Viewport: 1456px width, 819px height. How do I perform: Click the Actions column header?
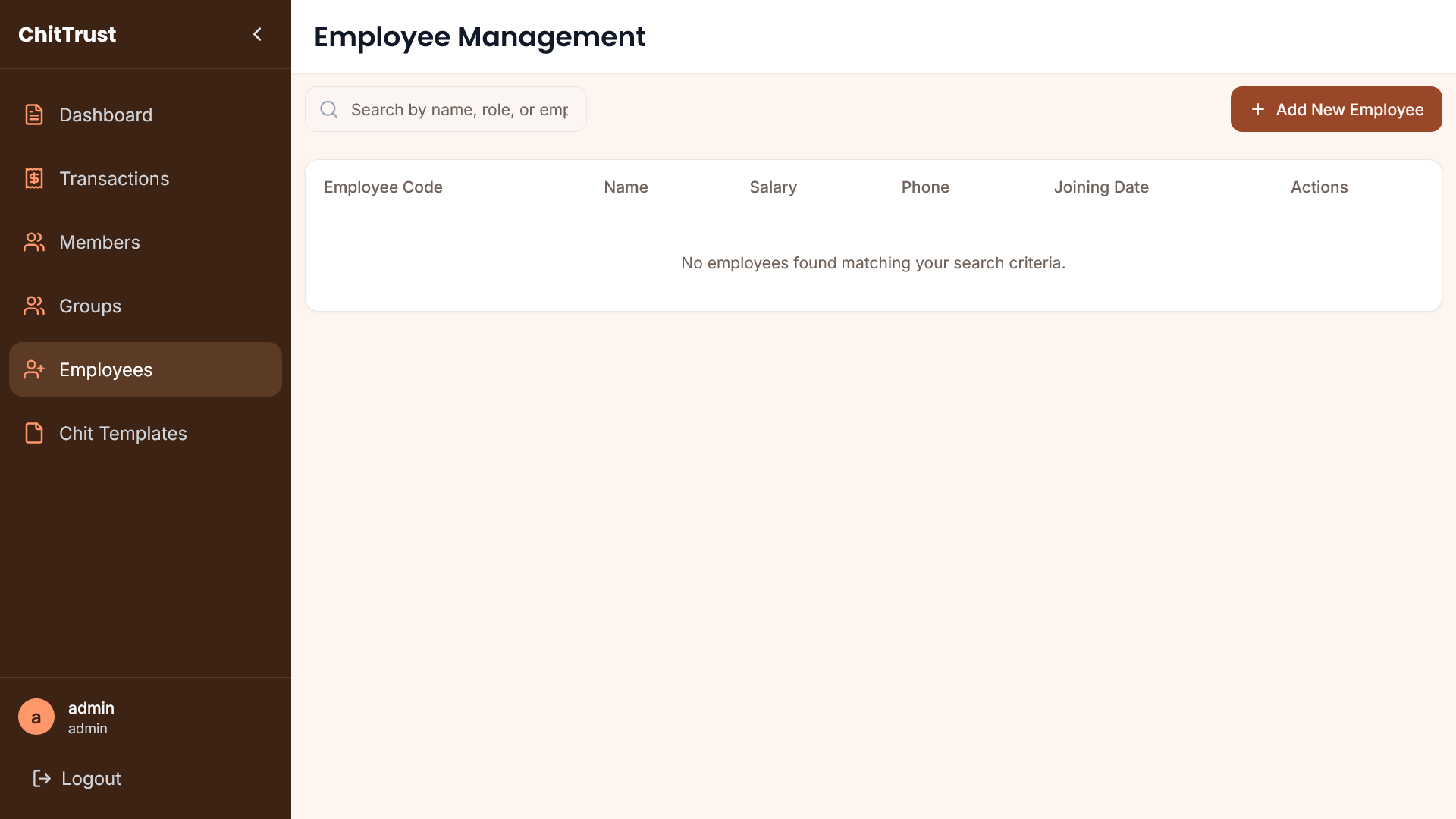1319,187
